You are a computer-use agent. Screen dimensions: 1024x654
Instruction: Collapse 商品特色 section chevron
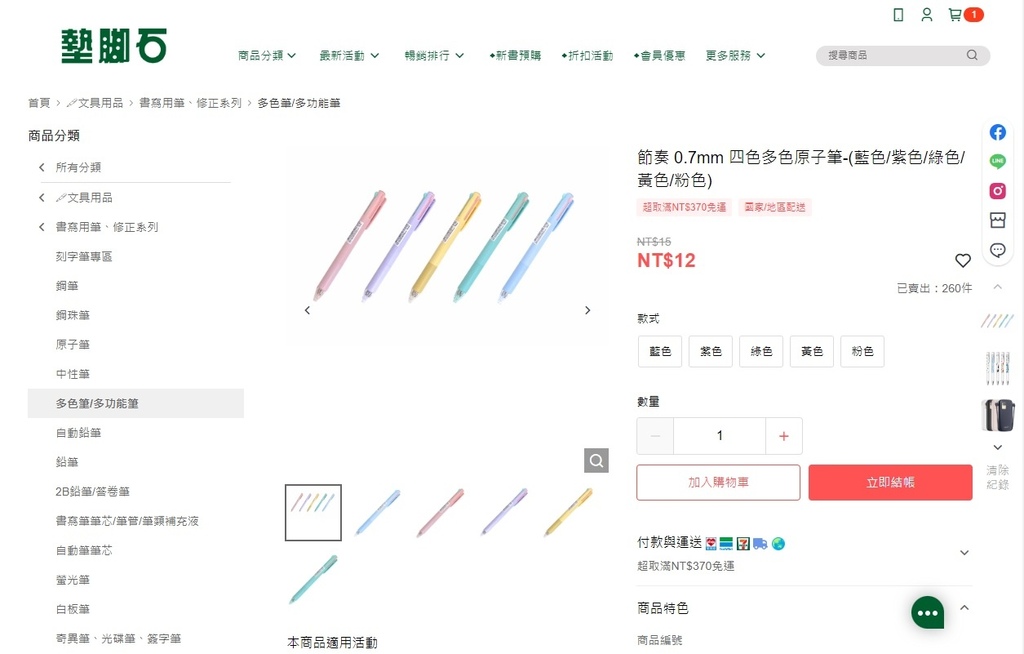coord(965,608)
